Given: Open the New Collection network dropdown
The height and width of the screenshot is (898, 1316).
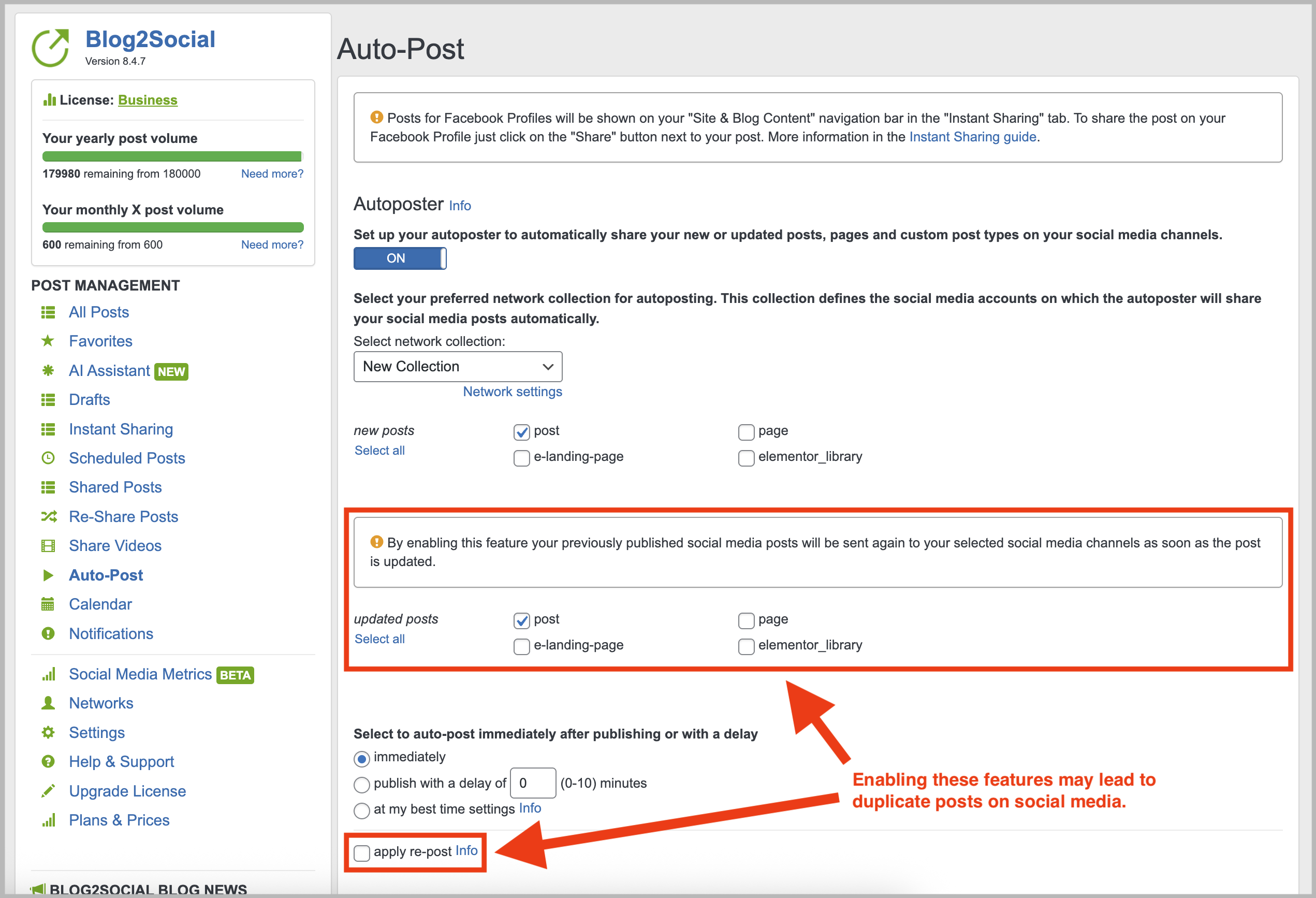Looking at the screenshot, I should tap(458, 367).
